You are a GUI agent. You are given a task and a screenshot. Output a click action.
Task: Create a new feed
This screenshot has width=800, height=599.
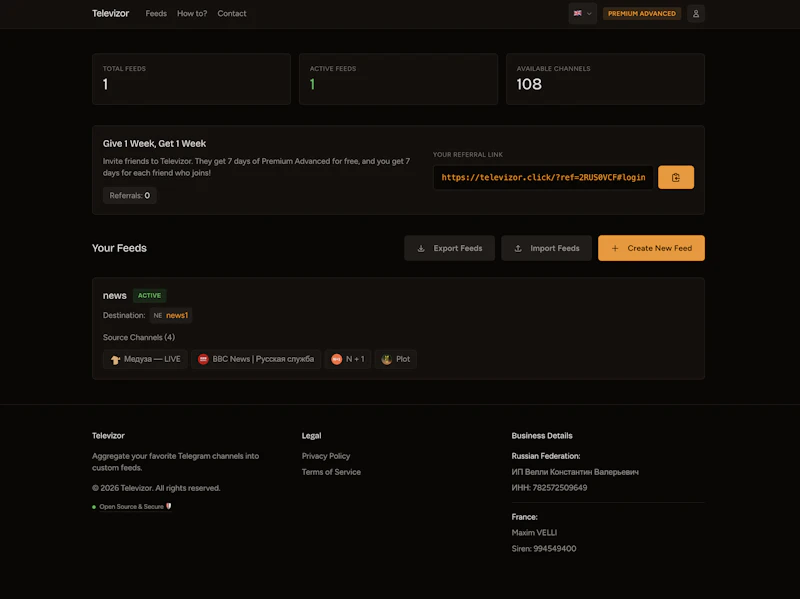tap(651, 248)
